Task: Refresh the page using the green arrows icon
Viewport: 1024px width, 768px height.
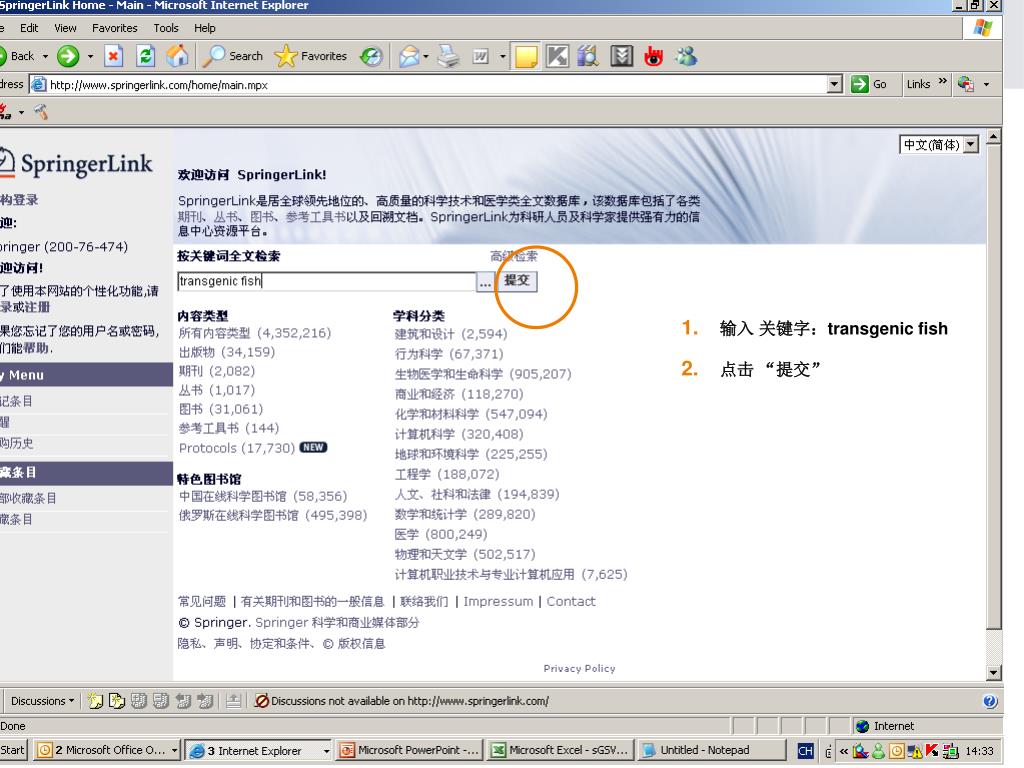Action: (x=145, y=57)
